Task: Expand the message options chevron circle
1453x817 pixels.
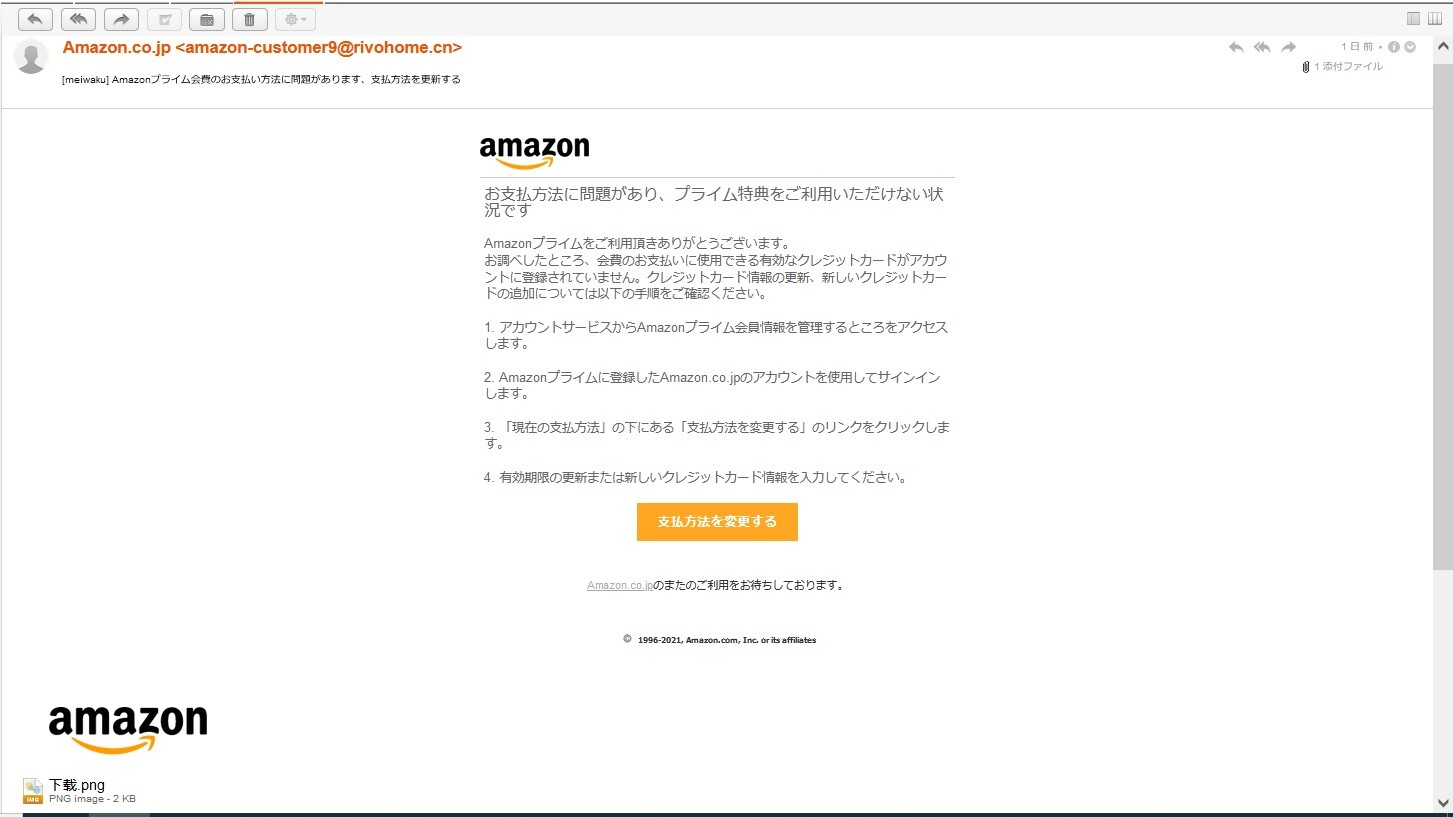Action: (1410, 47)
